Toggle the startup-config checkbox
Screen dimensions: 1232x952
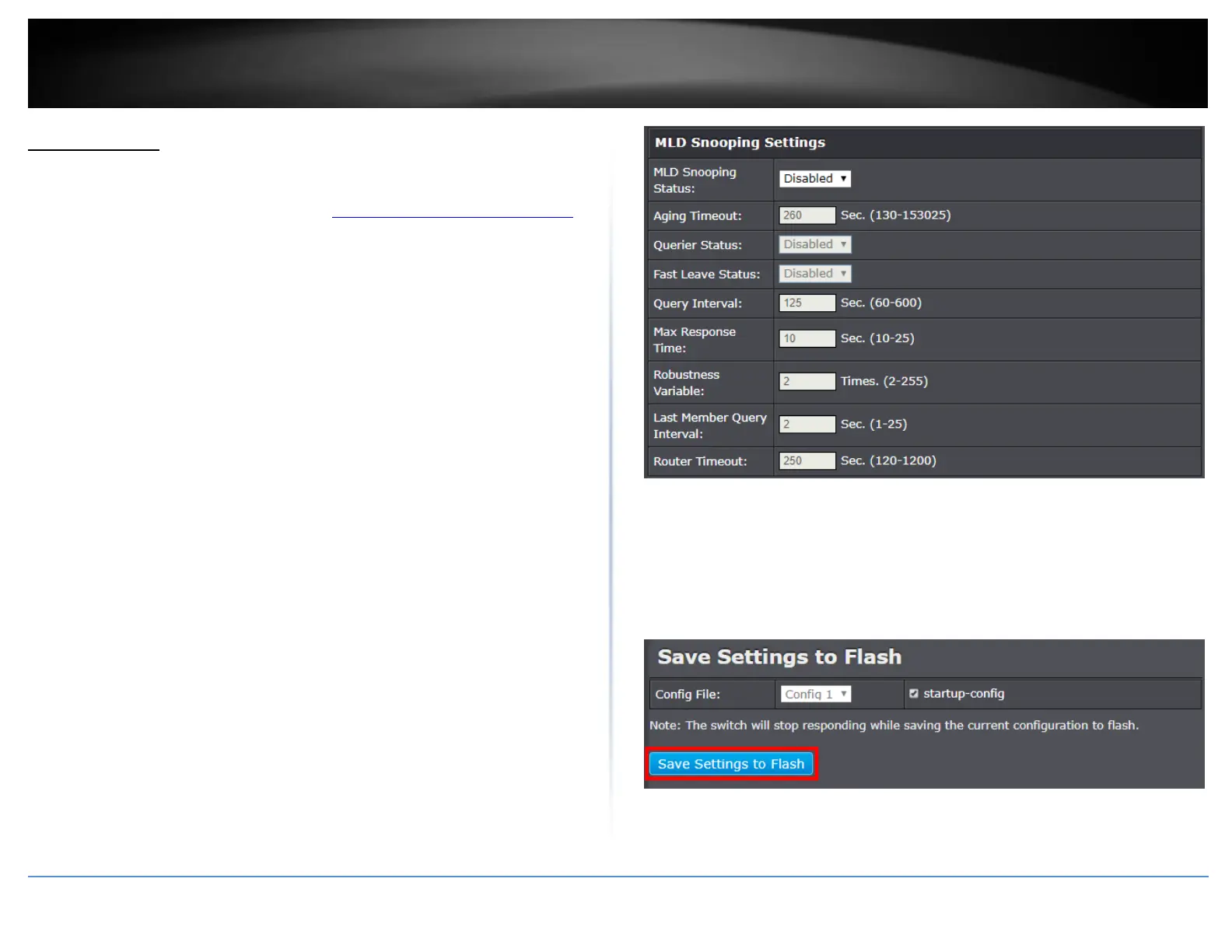tap(914, 694)
